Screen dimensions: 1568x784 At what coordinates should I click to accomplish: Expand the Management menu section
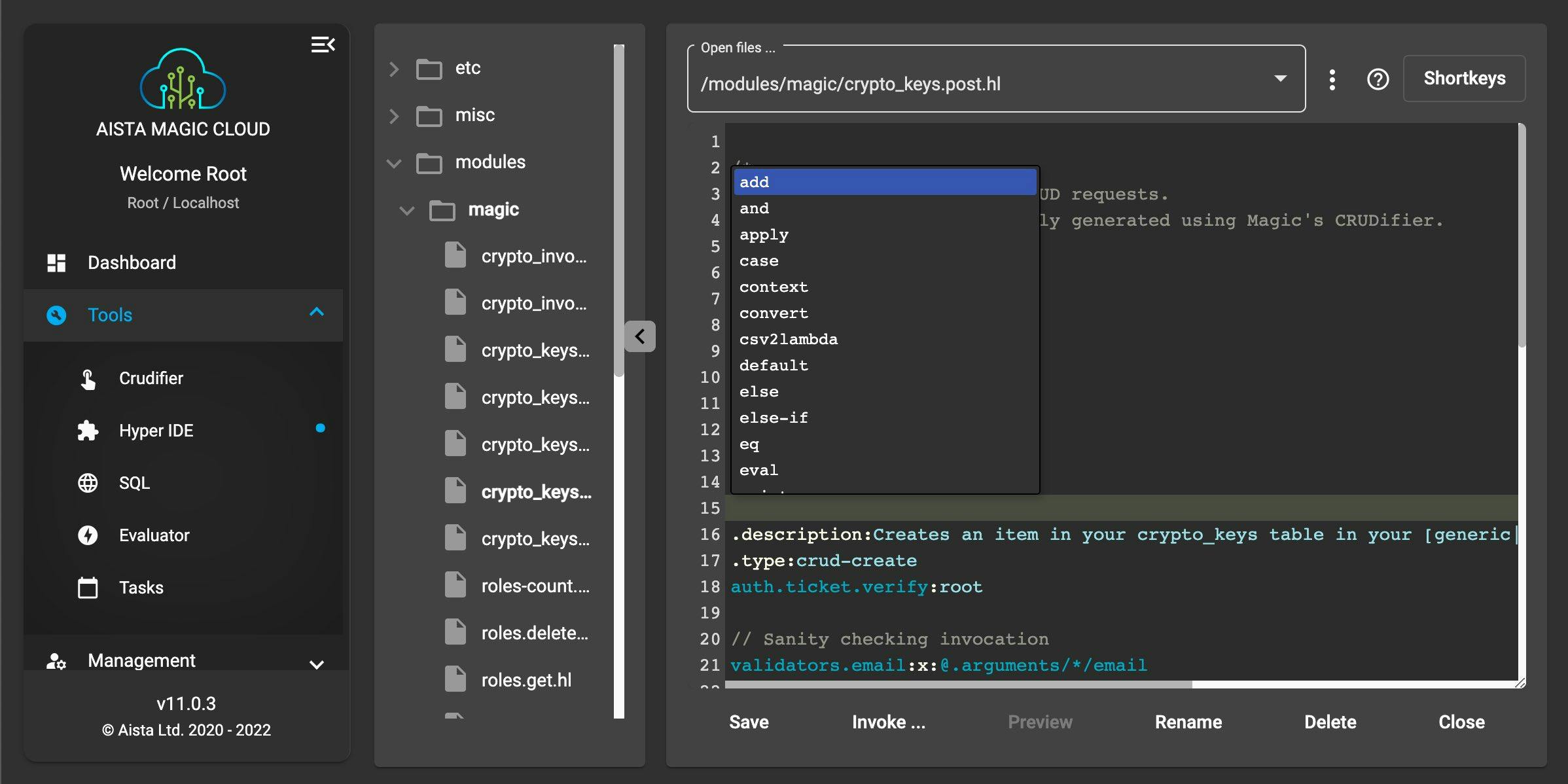(x=316, y=664)
